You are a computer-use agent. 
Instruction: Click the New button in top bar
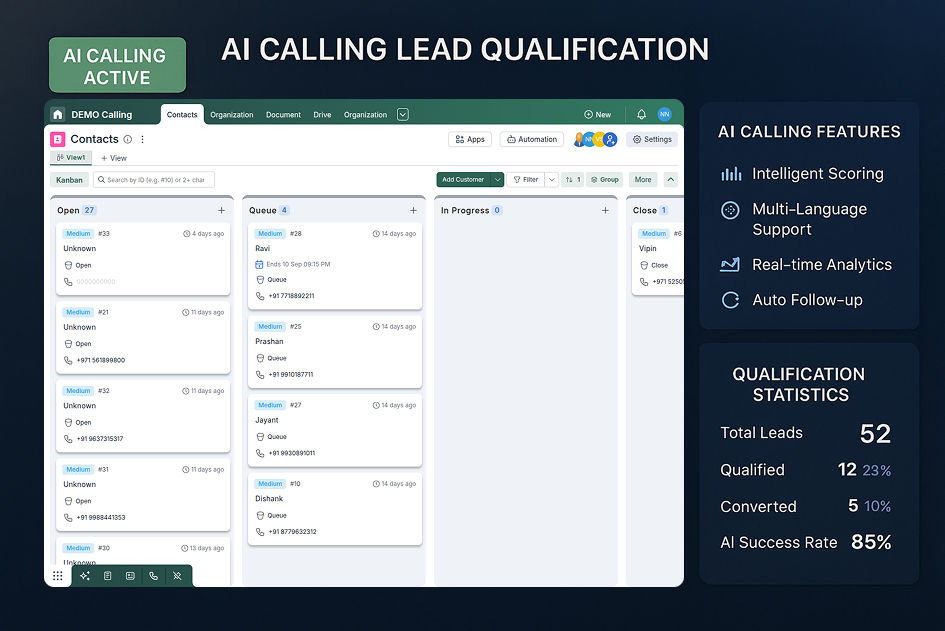click(597, 115)
